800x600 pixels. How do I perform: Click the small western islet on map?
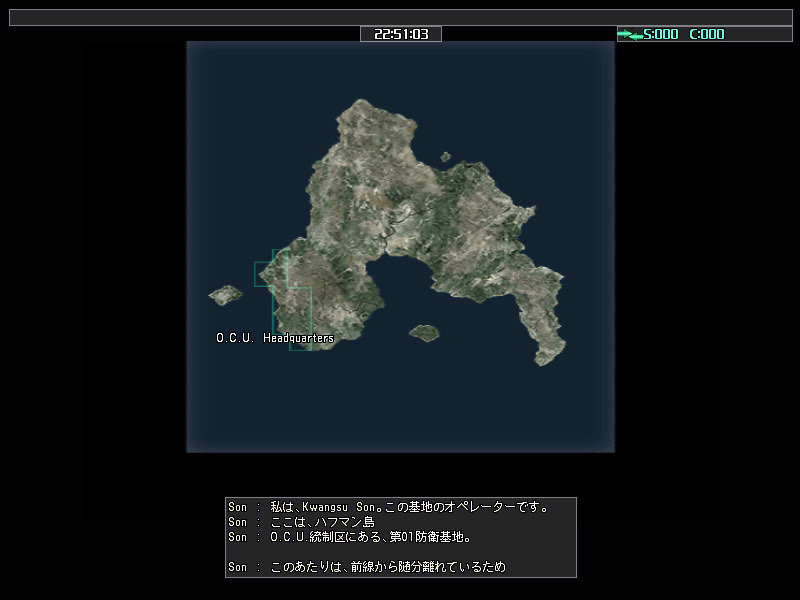pyautogui.click(x=225, y=295)
